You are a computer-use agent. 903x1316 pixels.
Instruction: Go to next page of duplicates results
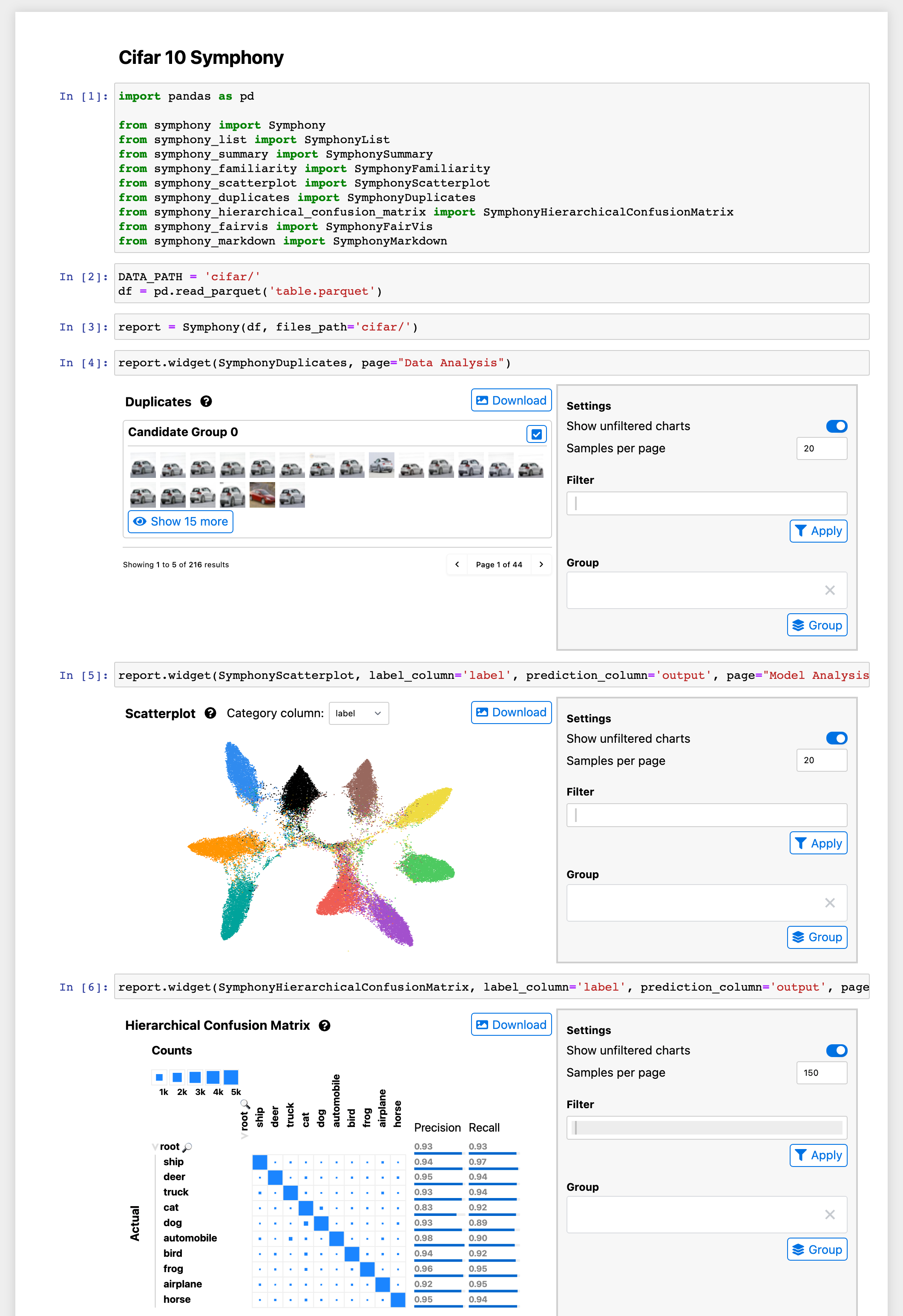point(541,565)
